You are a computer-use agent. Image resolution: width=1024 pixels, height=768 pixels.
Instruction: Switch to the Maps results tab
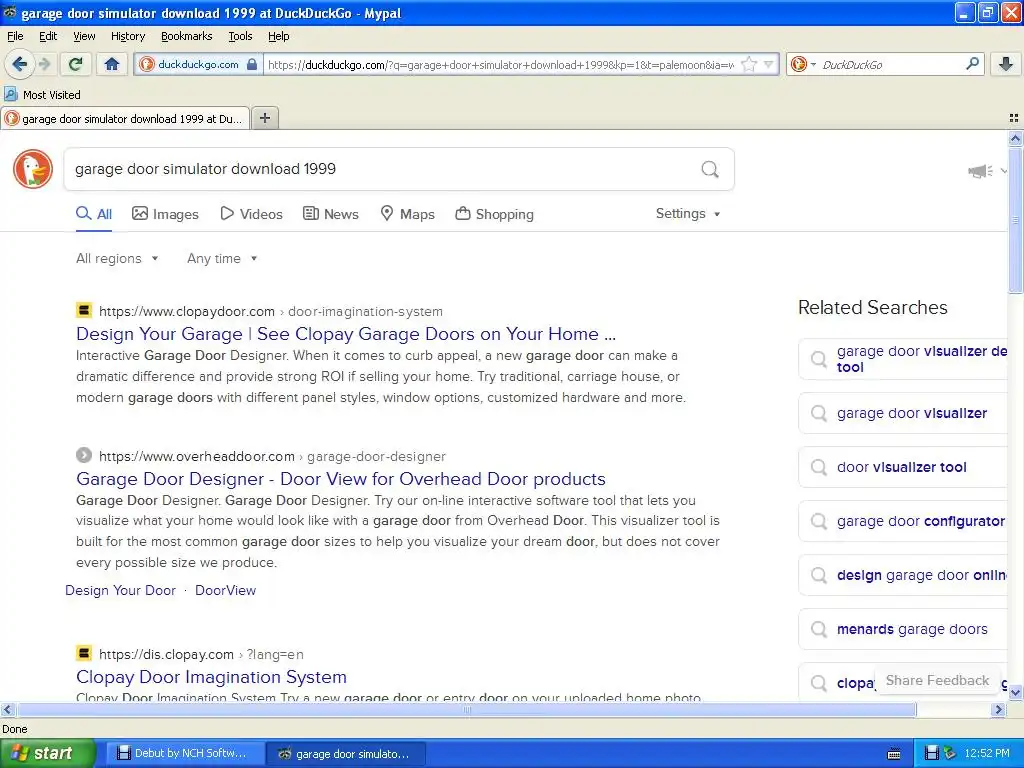408,214
